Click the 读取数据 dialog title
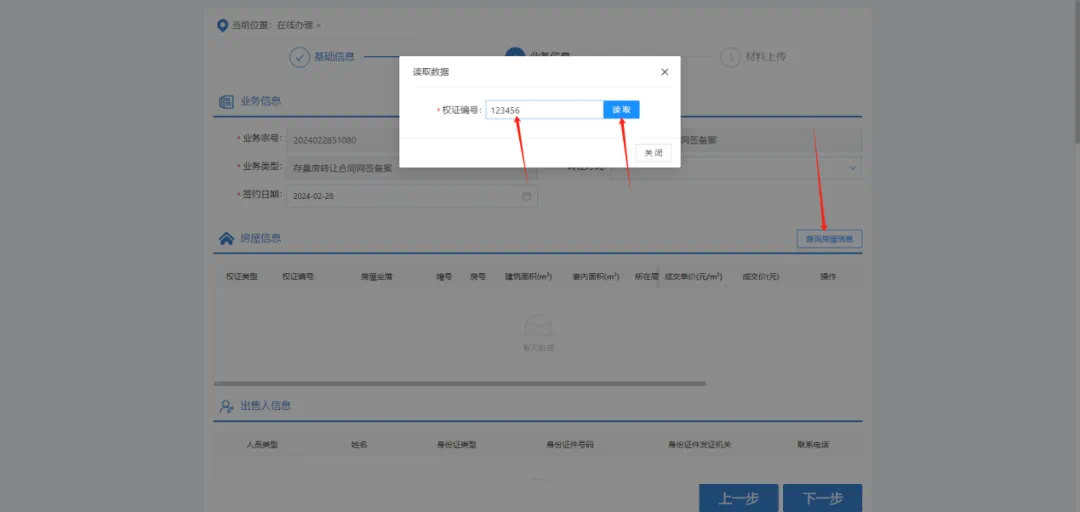 click(430, 72)
